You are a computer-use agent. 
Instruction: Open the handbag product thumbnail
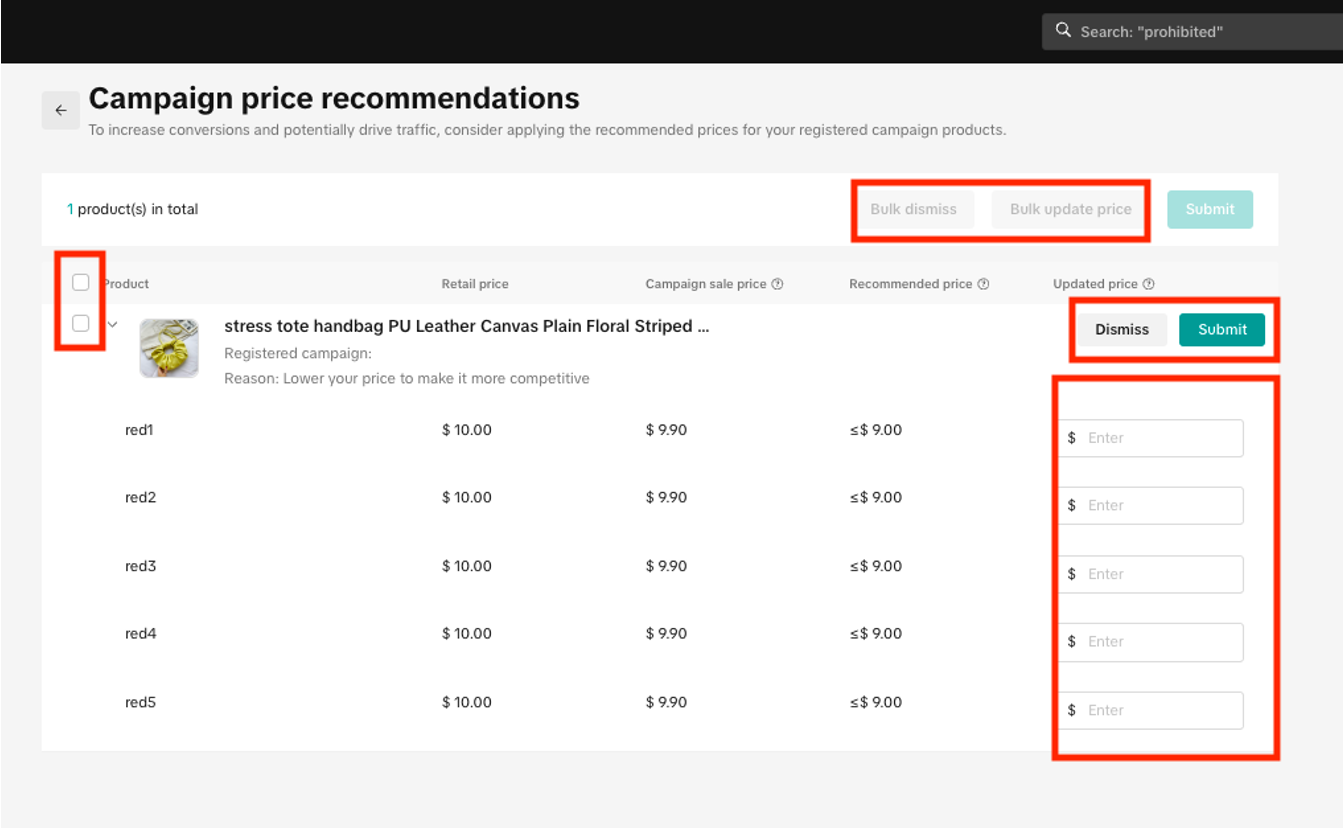click(x=169, y=348)
